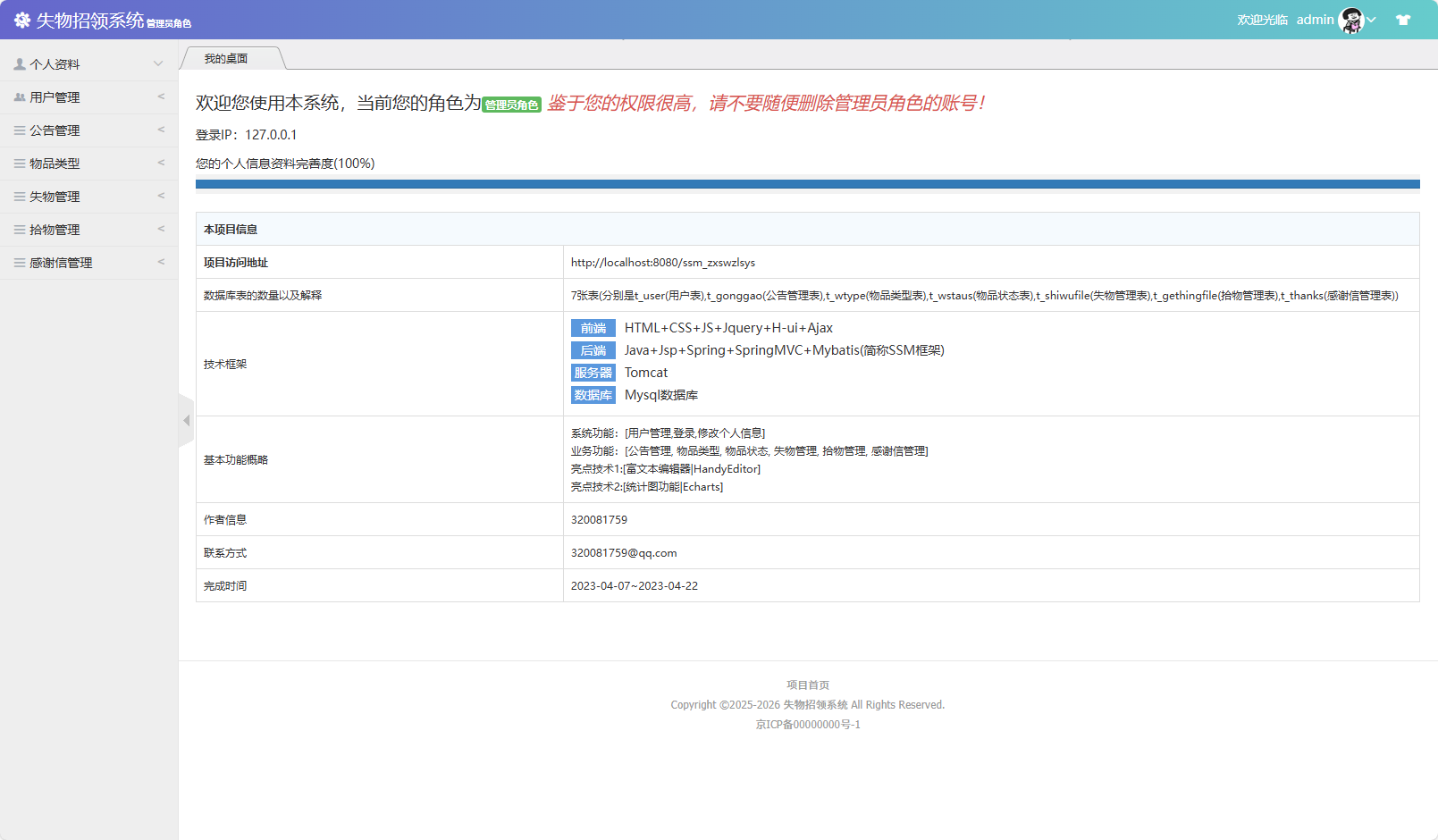Expand the 个人资料 chevron arrow
The height and width of the screenshot is (840, 1438).
(x=158, y=63)
